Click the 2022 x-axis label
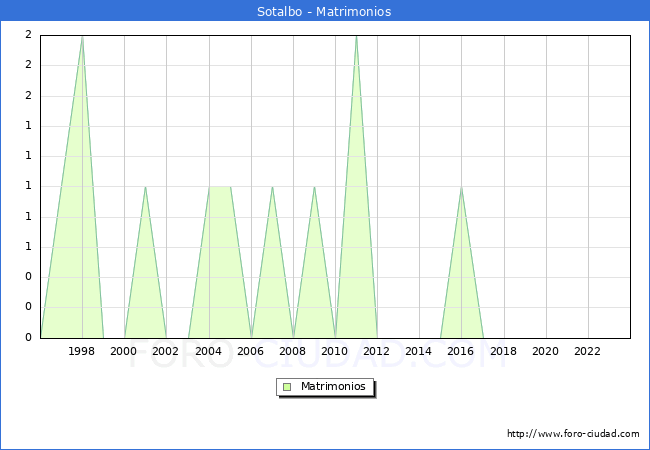The image size is (650, 450). point(587,351)
